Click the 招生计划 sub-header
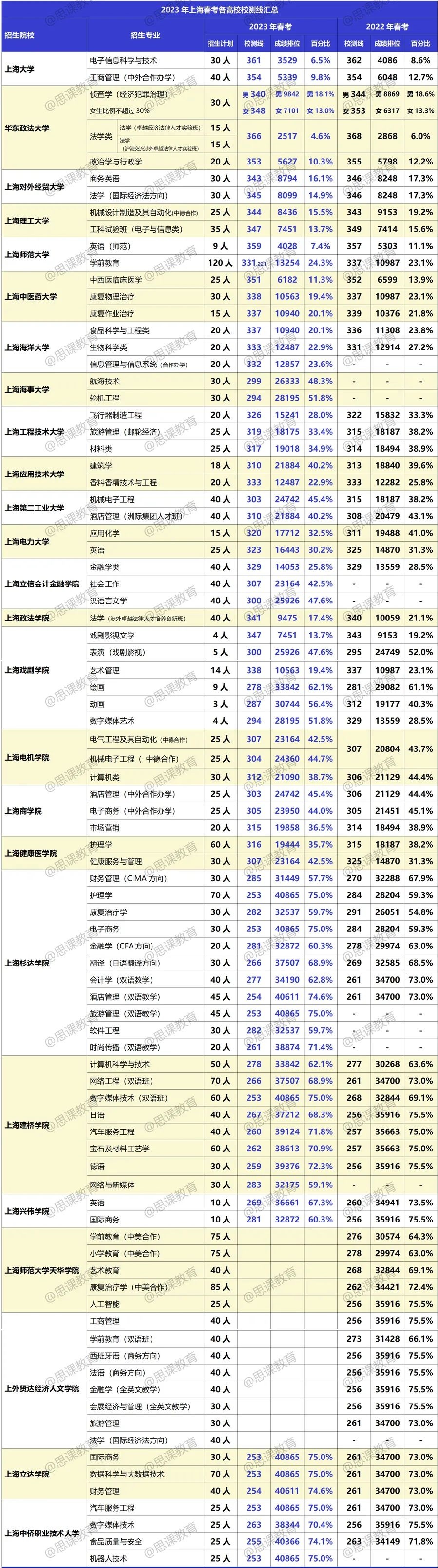The width and height of the screenshot is (438, 1568). [220, 44]
